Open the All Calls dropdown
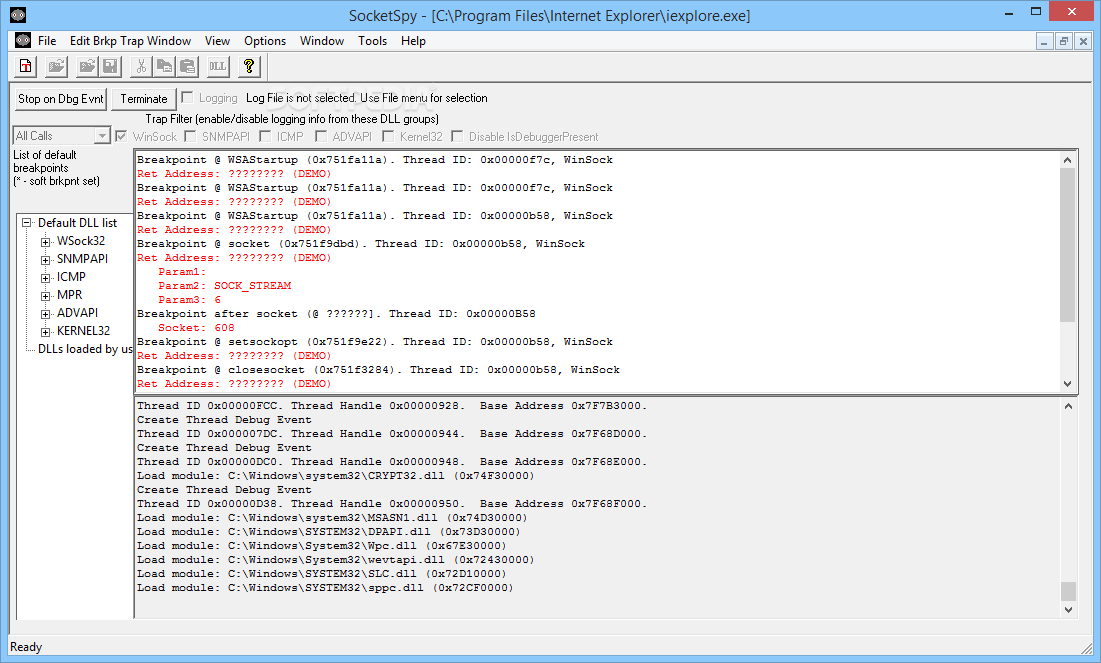The width and height of the screenshot is (1101, 663). (102, 136)
